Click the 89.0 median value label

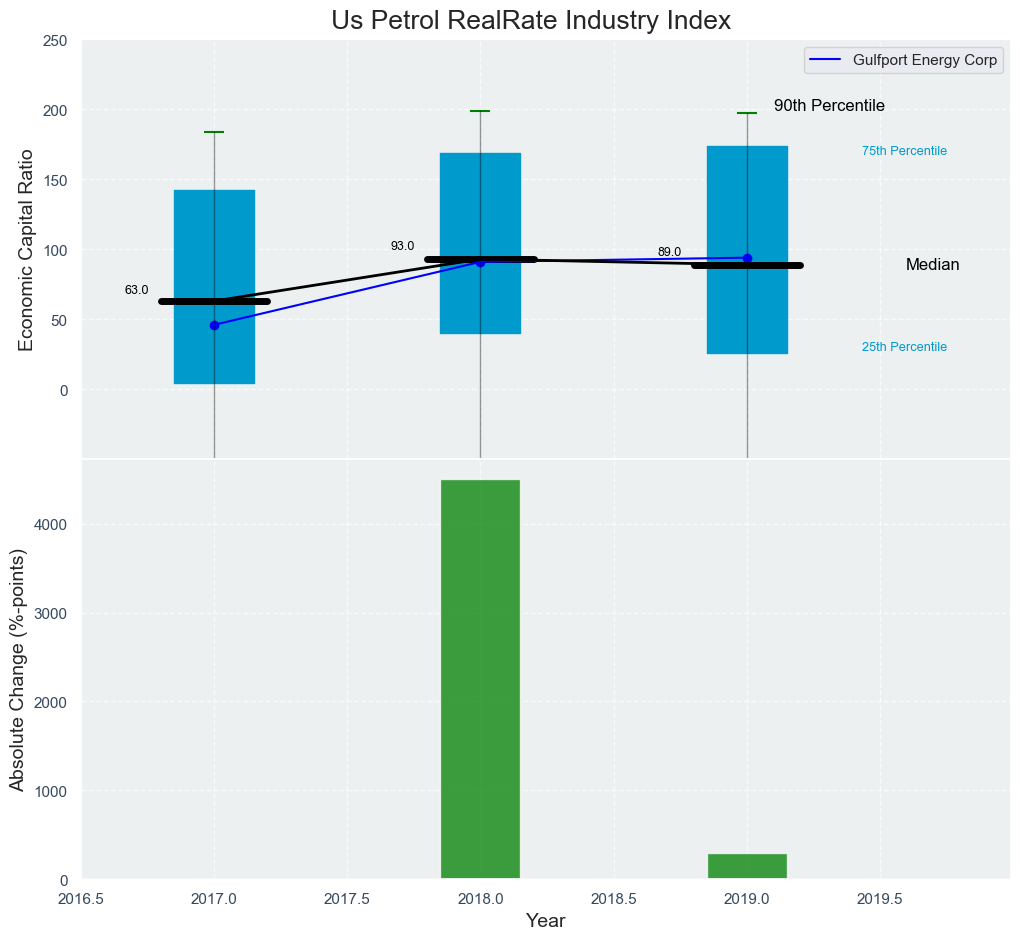coord(669,252)
